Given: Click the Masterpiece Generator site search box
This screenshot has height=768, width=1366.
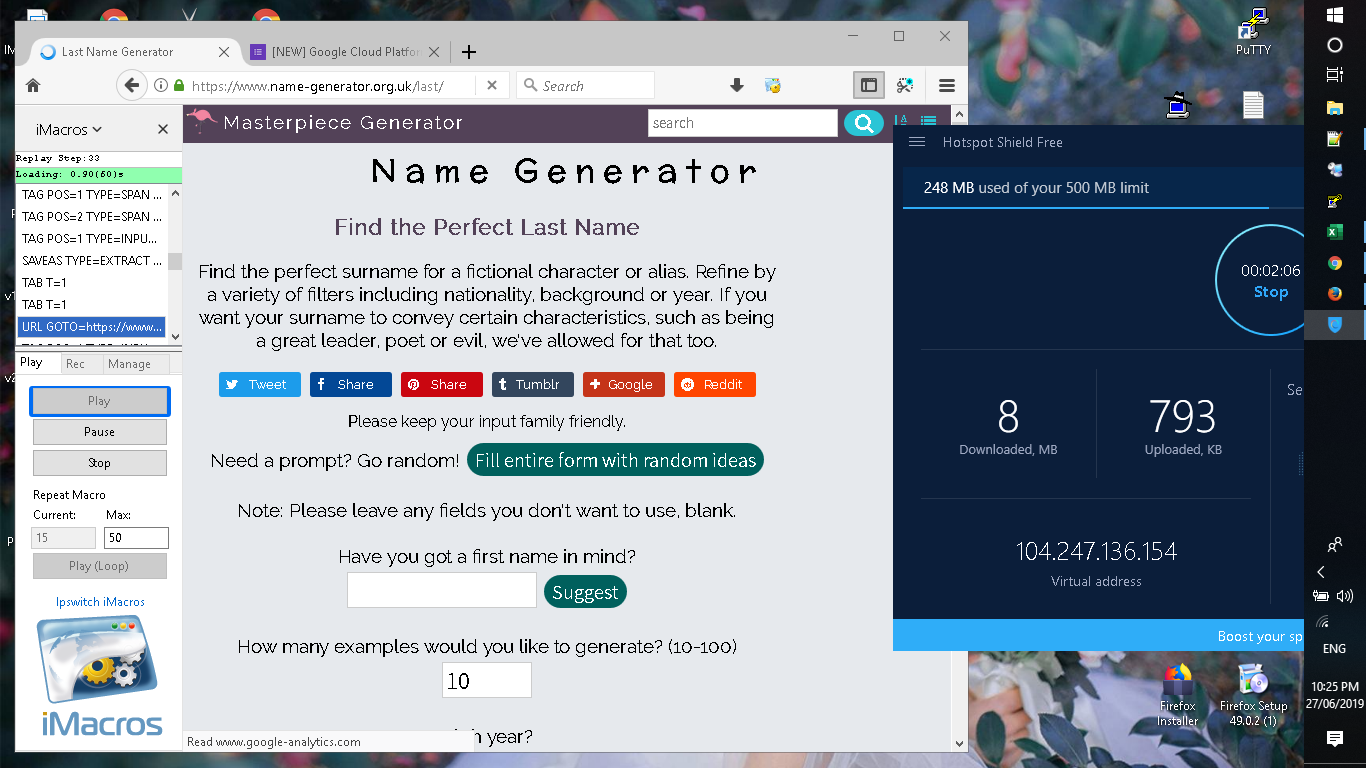Looking at the screenshot, I should (743, 123).
